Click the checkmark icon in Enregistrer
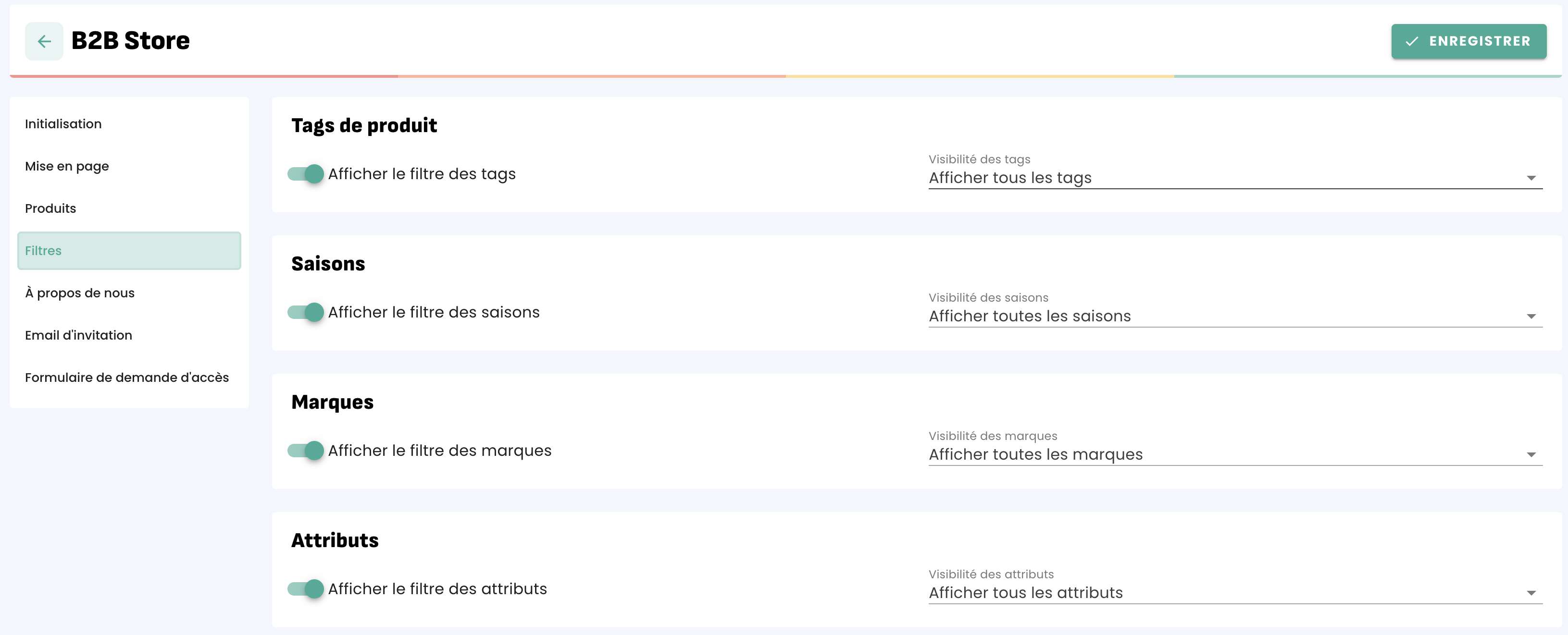 pyautogui.click(x=1412, y=41)
